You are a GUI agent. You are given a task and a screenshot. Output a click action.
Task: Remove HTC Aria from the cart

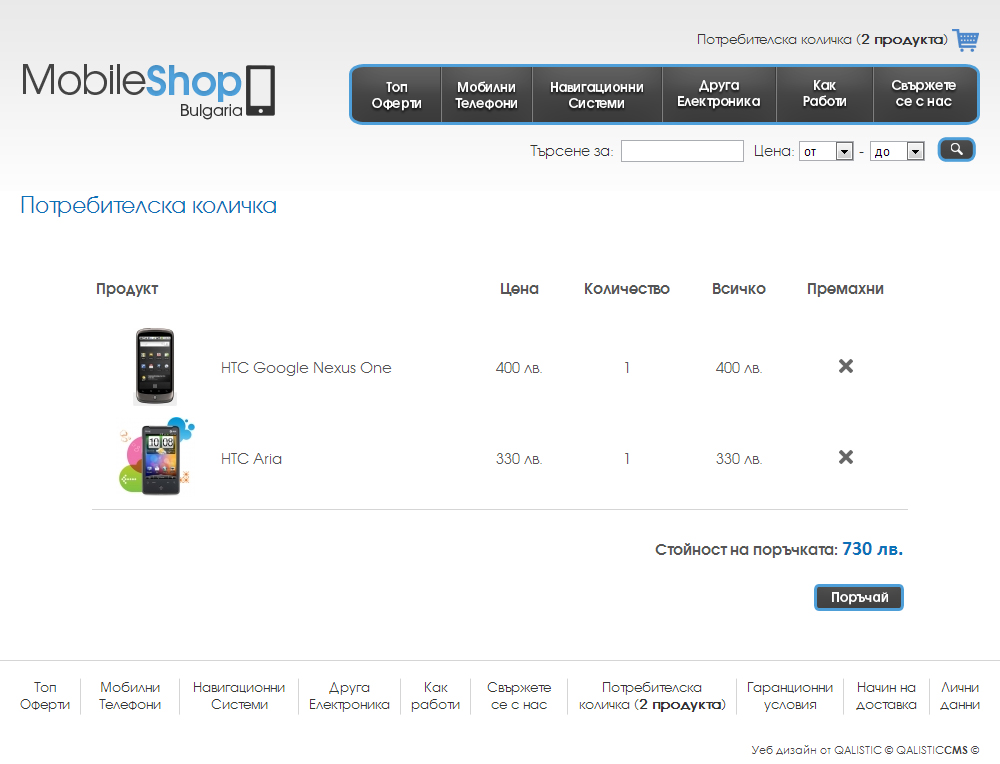coord(846,457)
